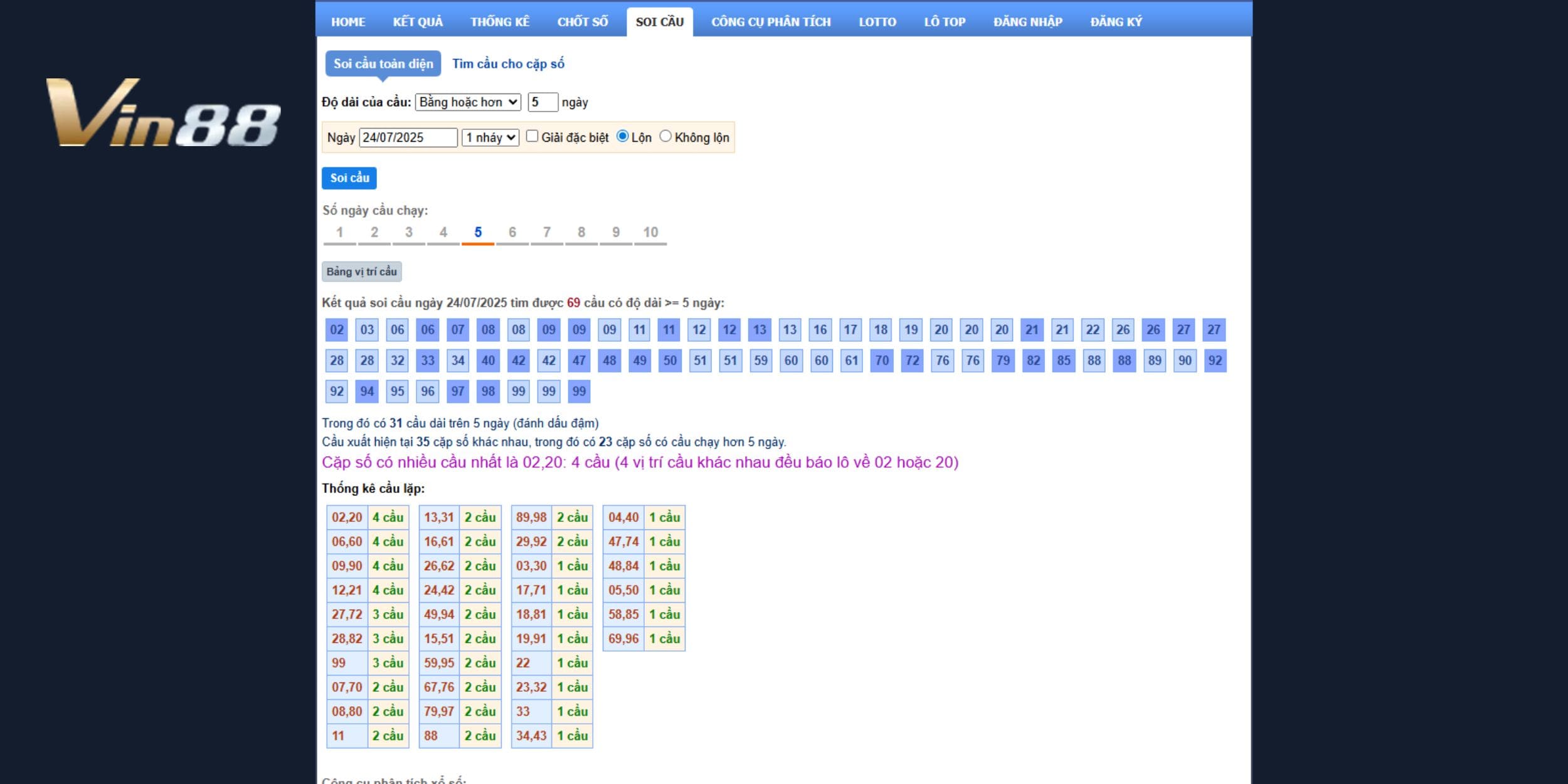
Task: Click result number box 50
Action: (670, 361)
